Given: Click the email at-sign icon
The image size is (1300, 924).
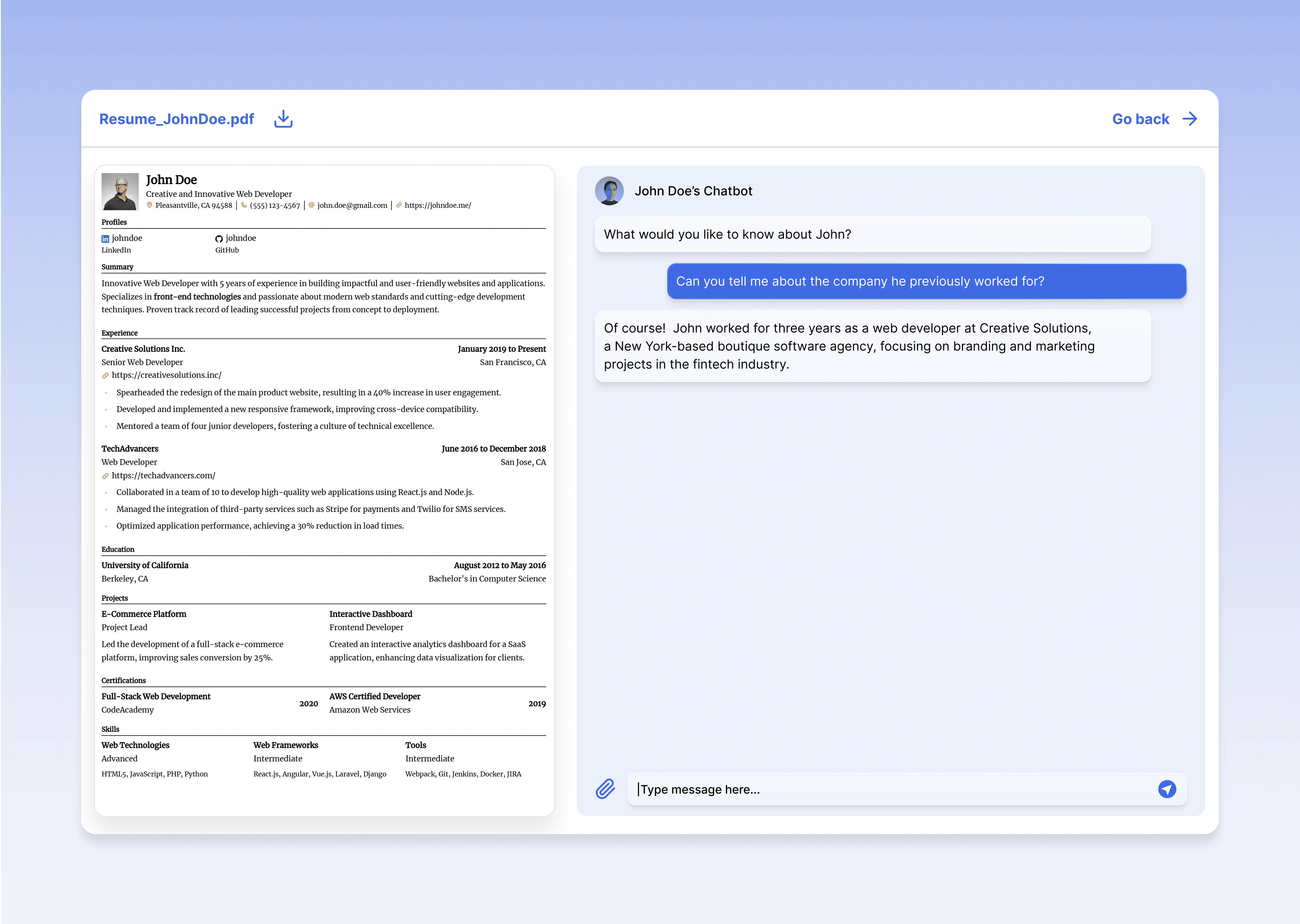Looking at the screenshot, I should click(311, 205).
